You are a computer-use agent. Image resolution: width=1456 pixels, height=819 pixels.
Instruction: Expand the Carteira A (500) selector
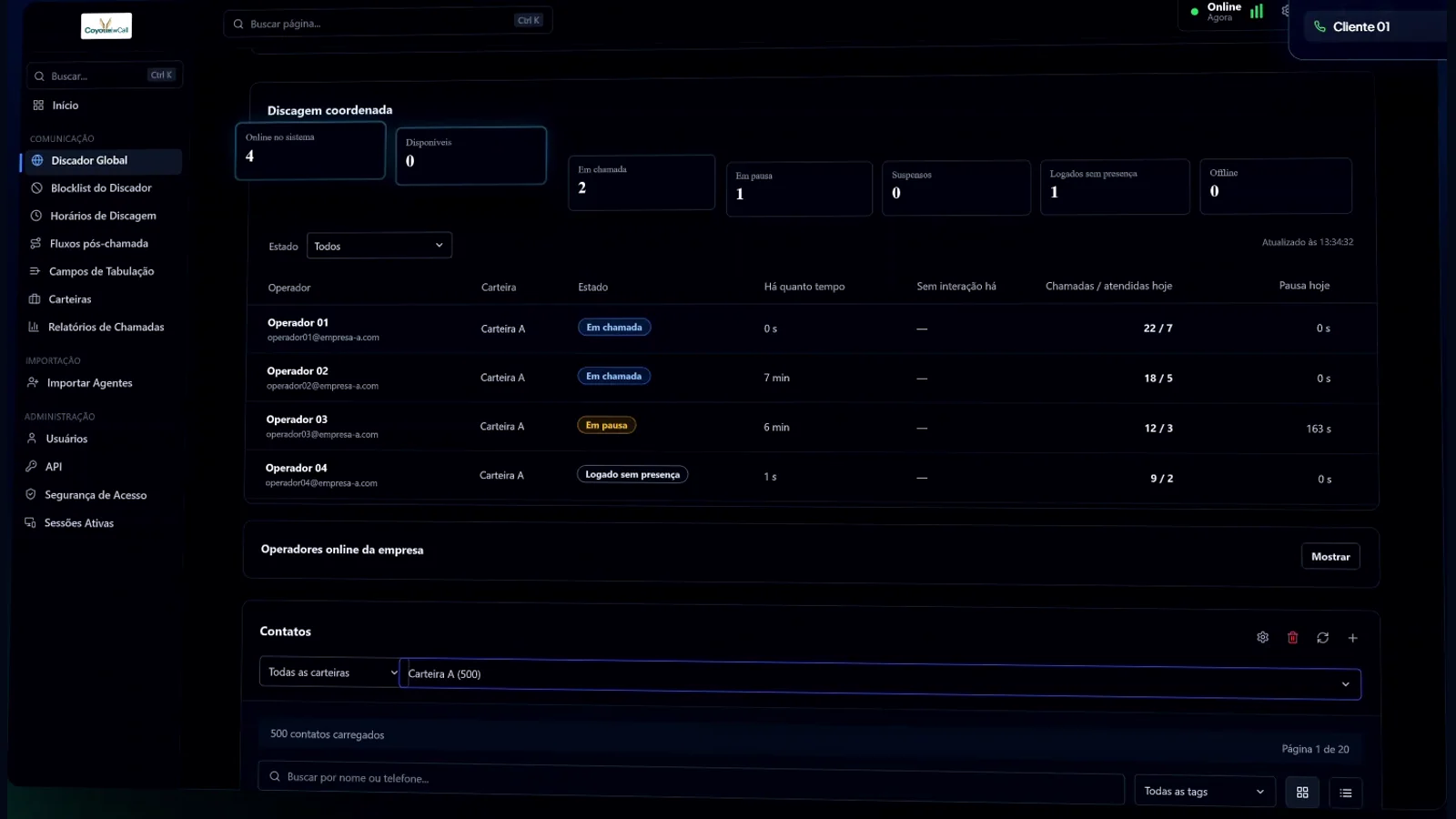(x=880, y=679)
